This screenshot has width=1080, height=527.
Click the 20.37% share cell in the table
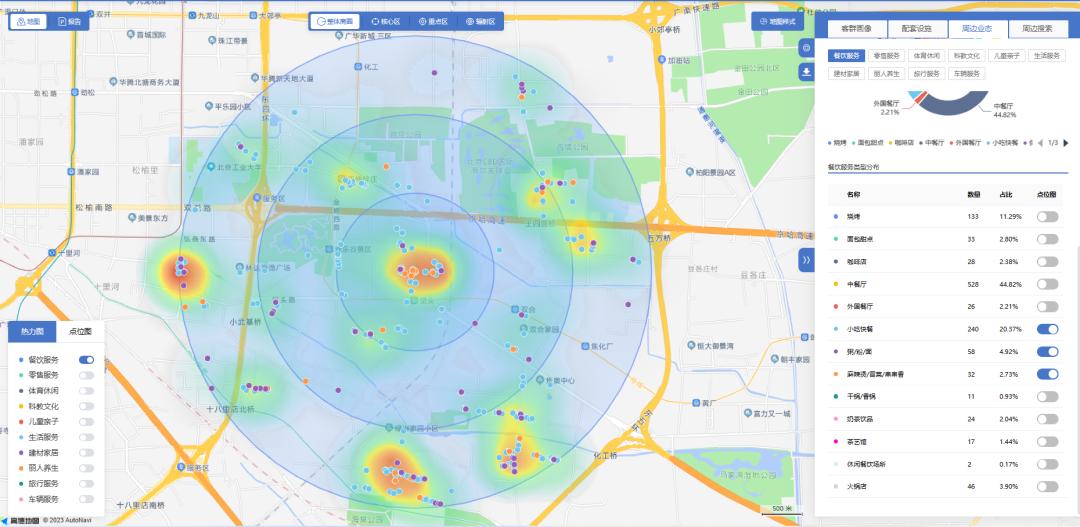pyautogui.click(x=1010, y=329)
